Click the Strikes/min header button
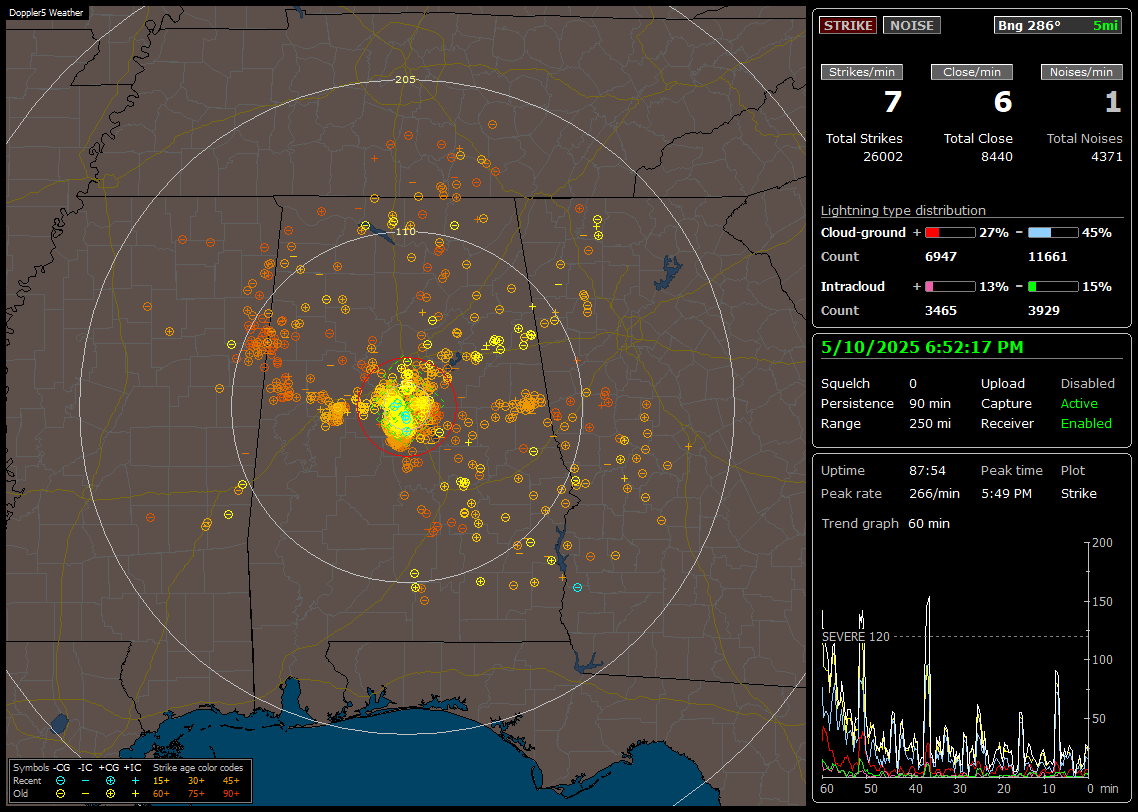 pos(861,72)
